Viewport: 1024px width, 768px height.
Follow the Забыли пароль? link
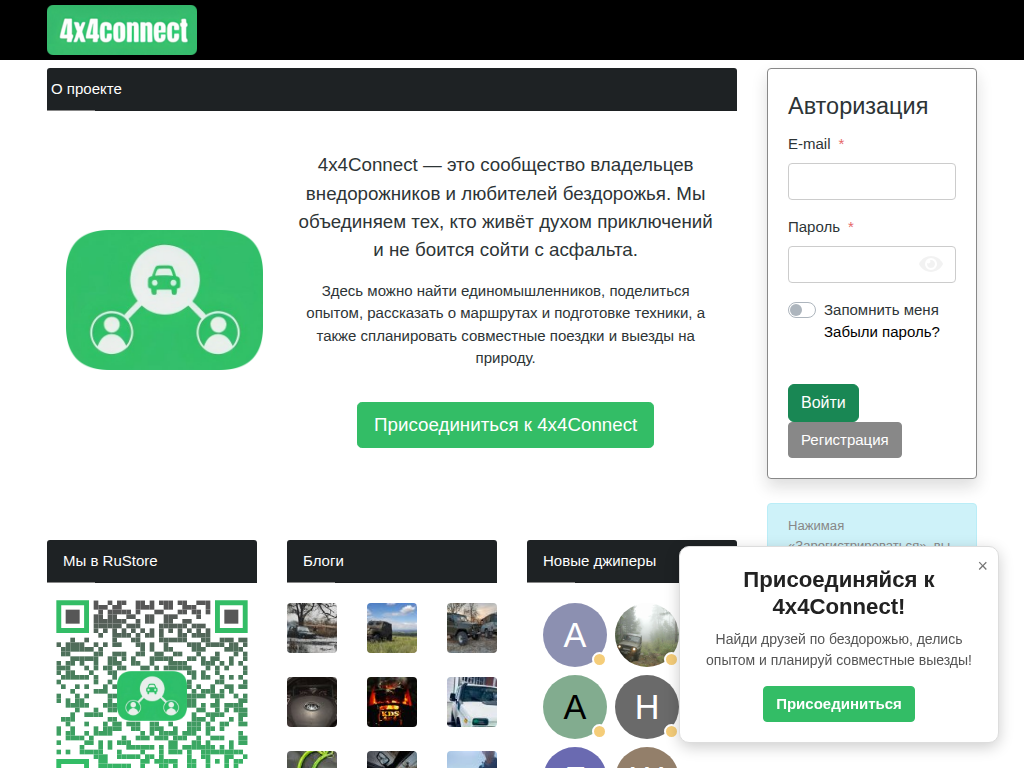(880, 332)
